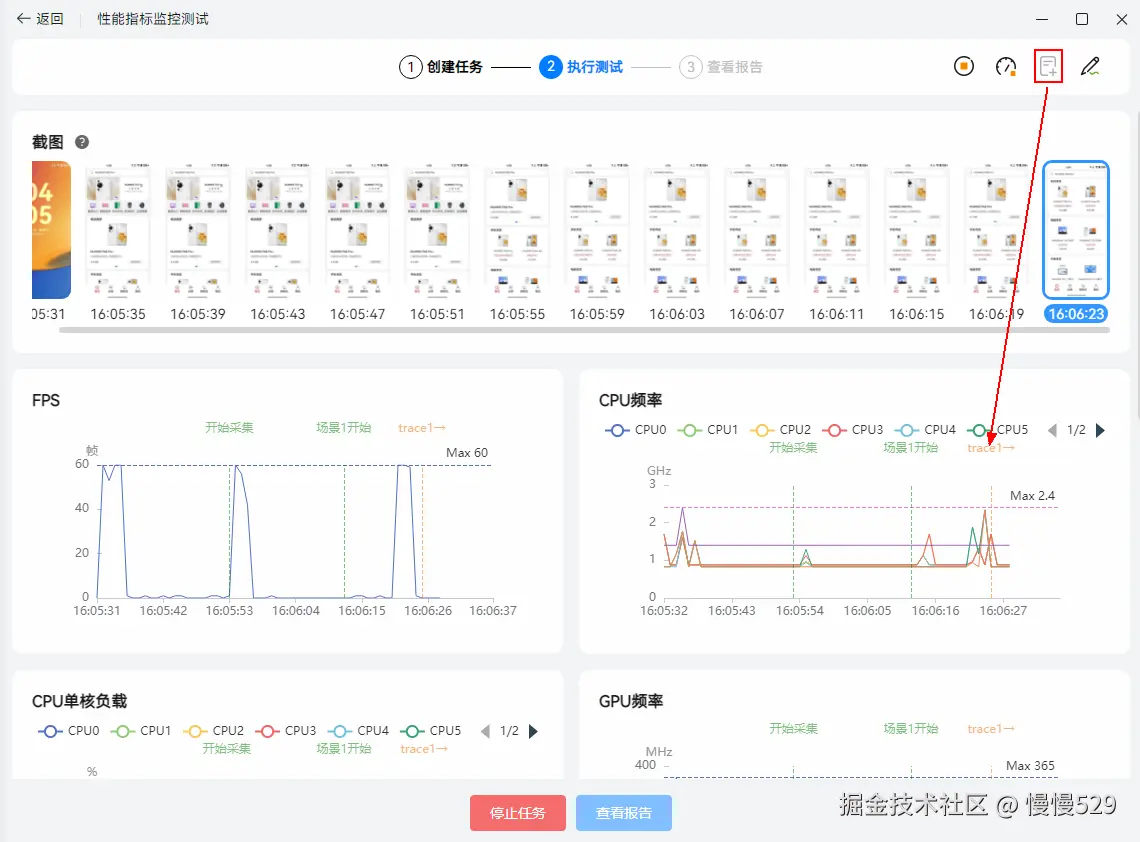Click the stop recording icon in toolbar

963,66
